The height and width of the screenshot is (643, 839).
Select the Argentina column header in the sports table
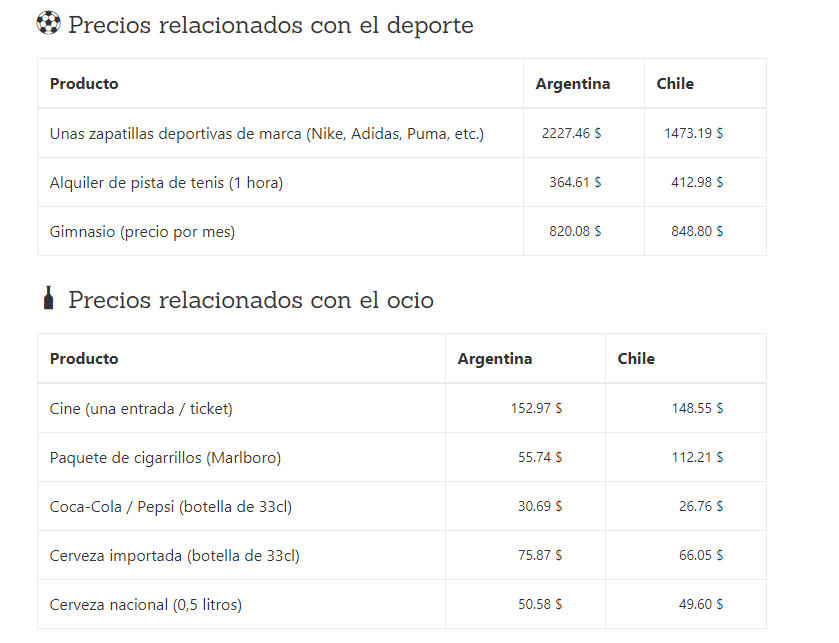point(573,84)
